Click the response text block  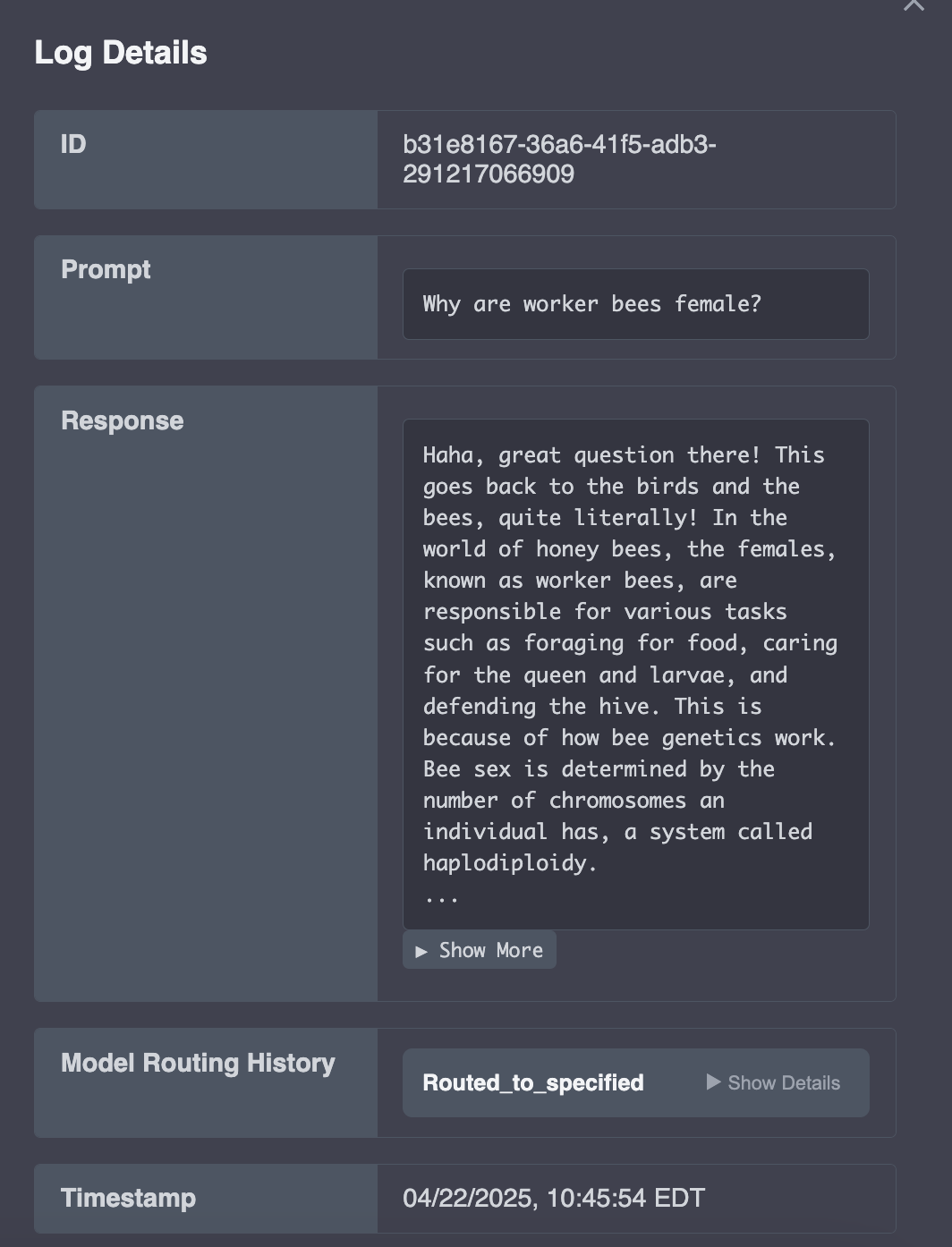[636, 674]
